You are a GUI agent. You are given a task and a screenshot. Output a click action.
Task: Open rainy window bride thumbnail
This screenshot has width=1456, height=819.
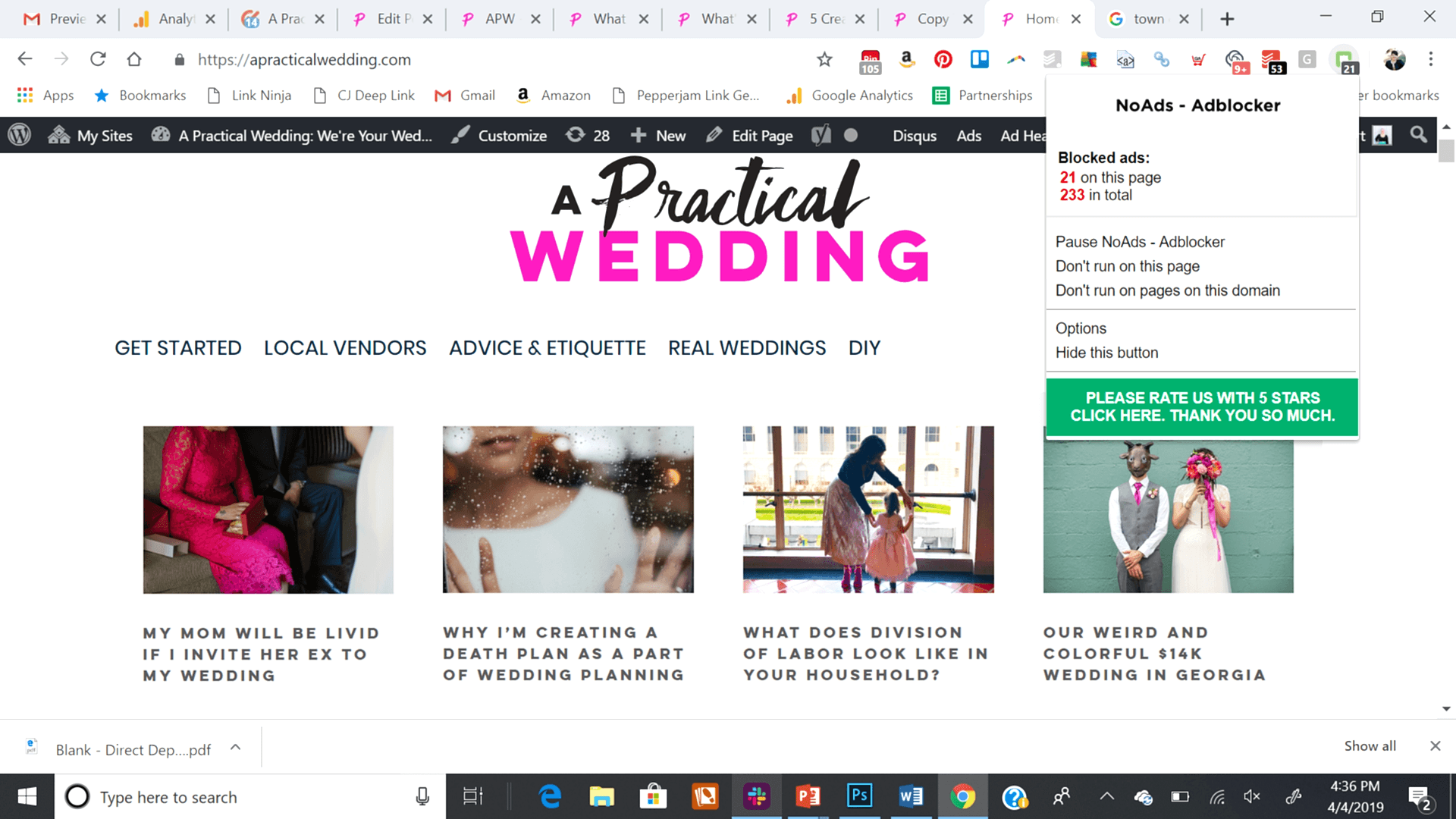click(568, 510)
